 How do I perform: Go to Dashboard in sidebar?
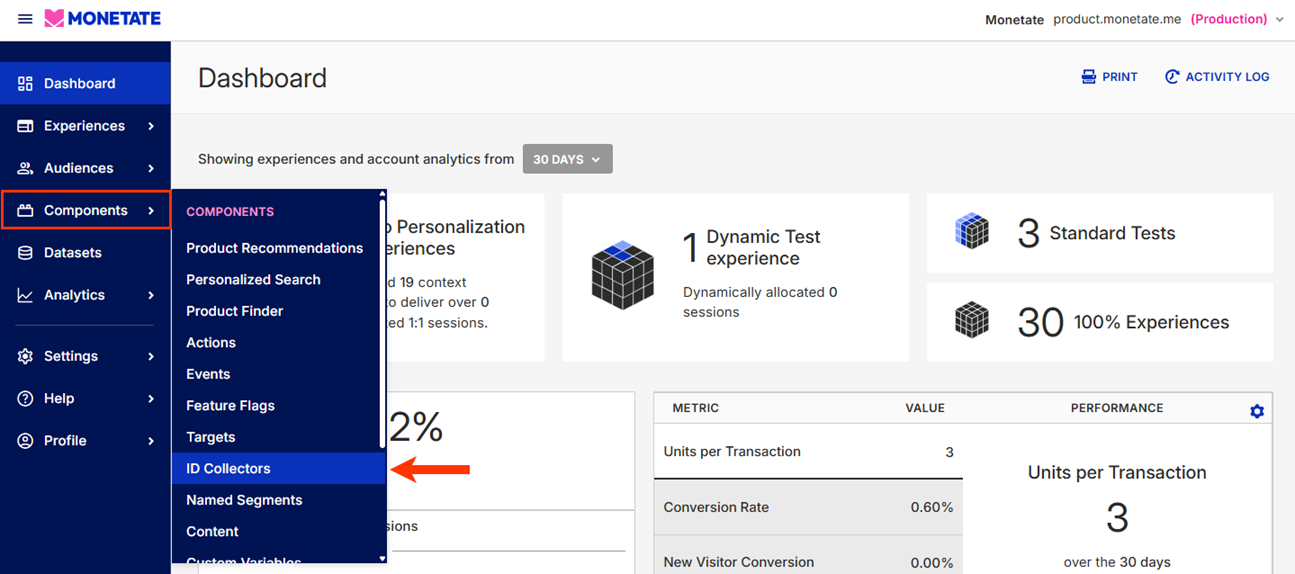pos(85,83)
